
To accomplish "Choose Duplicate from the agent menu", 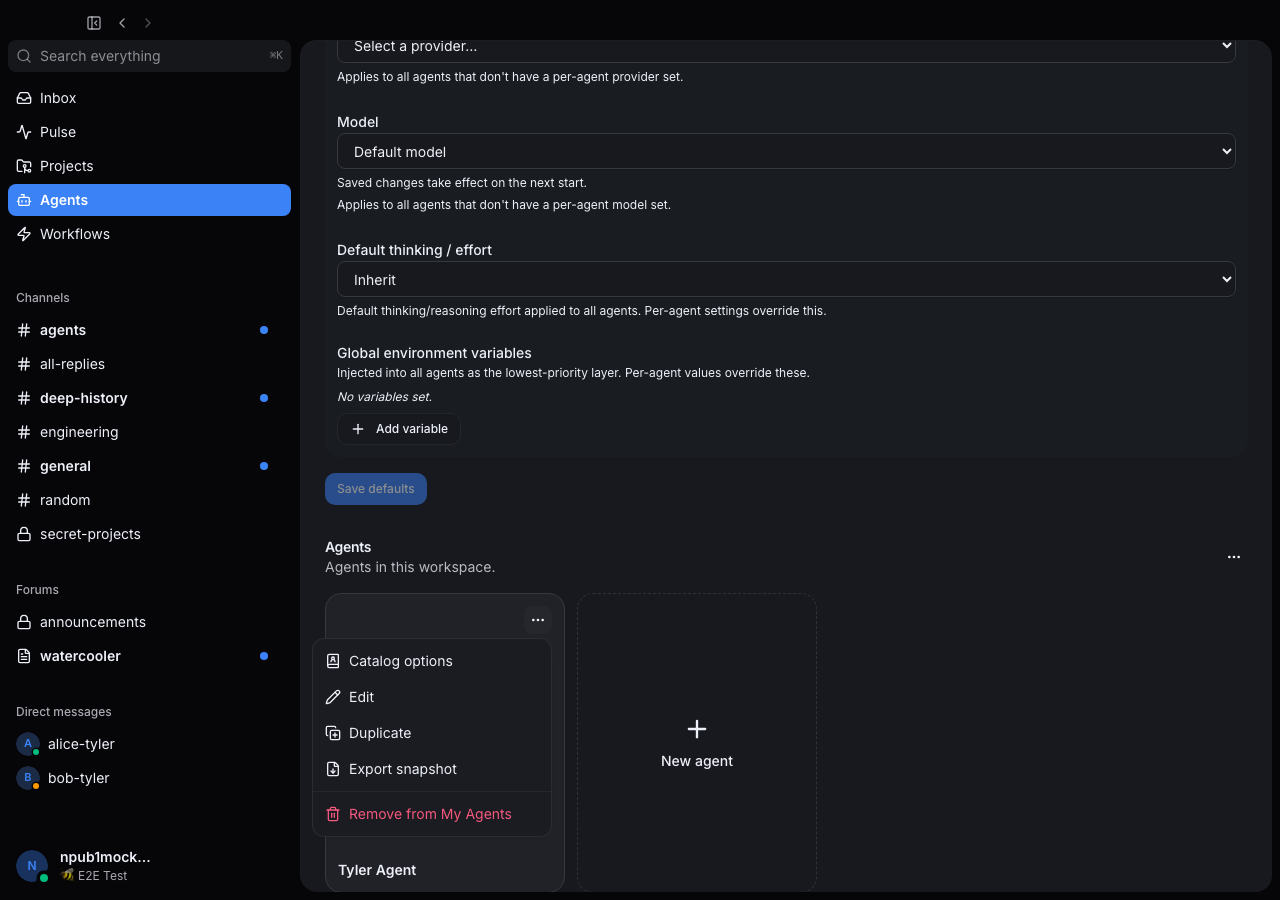I will [x=432, y=733].
